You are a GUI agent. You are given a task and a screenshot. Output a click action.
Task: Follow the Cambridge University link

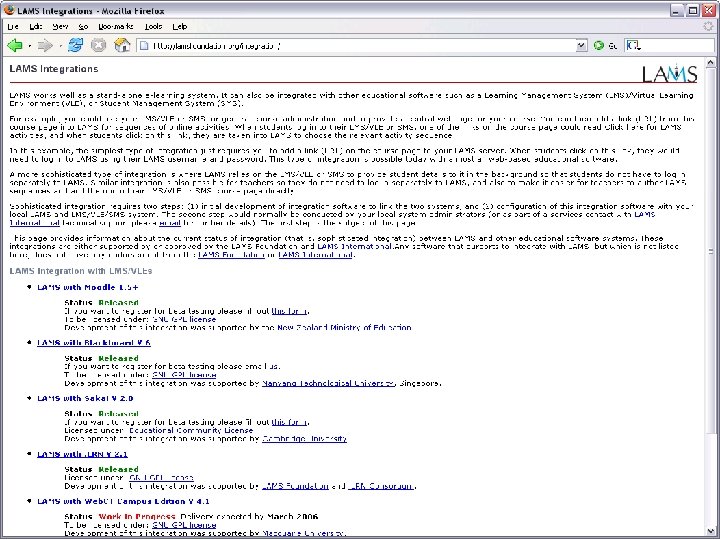click(x=304, y=439)
